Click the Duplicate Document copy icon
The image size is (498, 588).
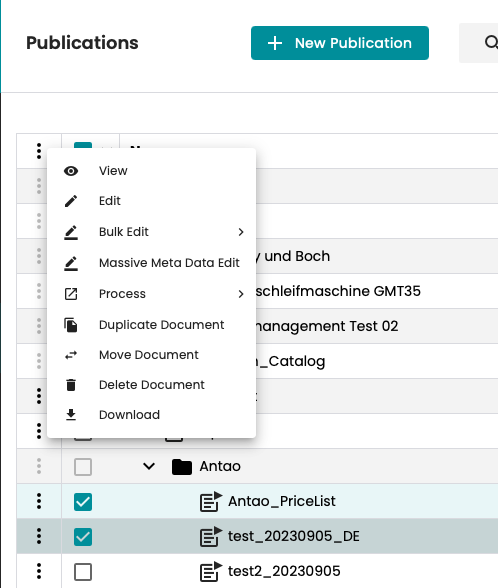click(x=71, y=325)
